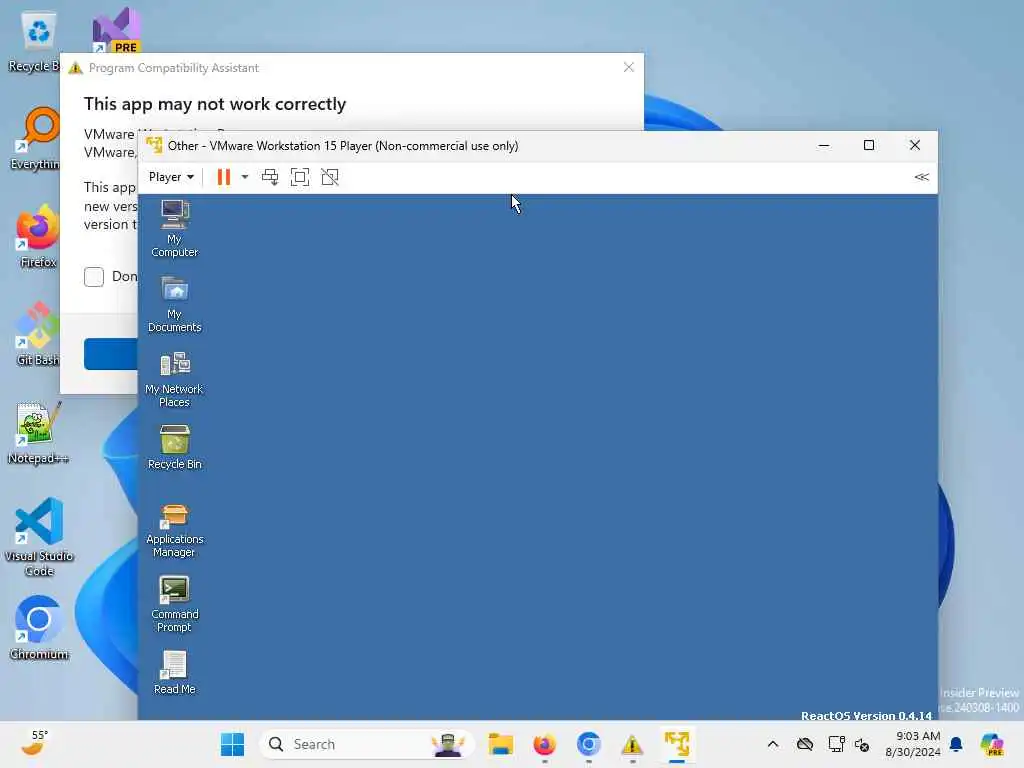
Task: Open My Network Places in ReactOS
Action: click(x=174, y=379)
